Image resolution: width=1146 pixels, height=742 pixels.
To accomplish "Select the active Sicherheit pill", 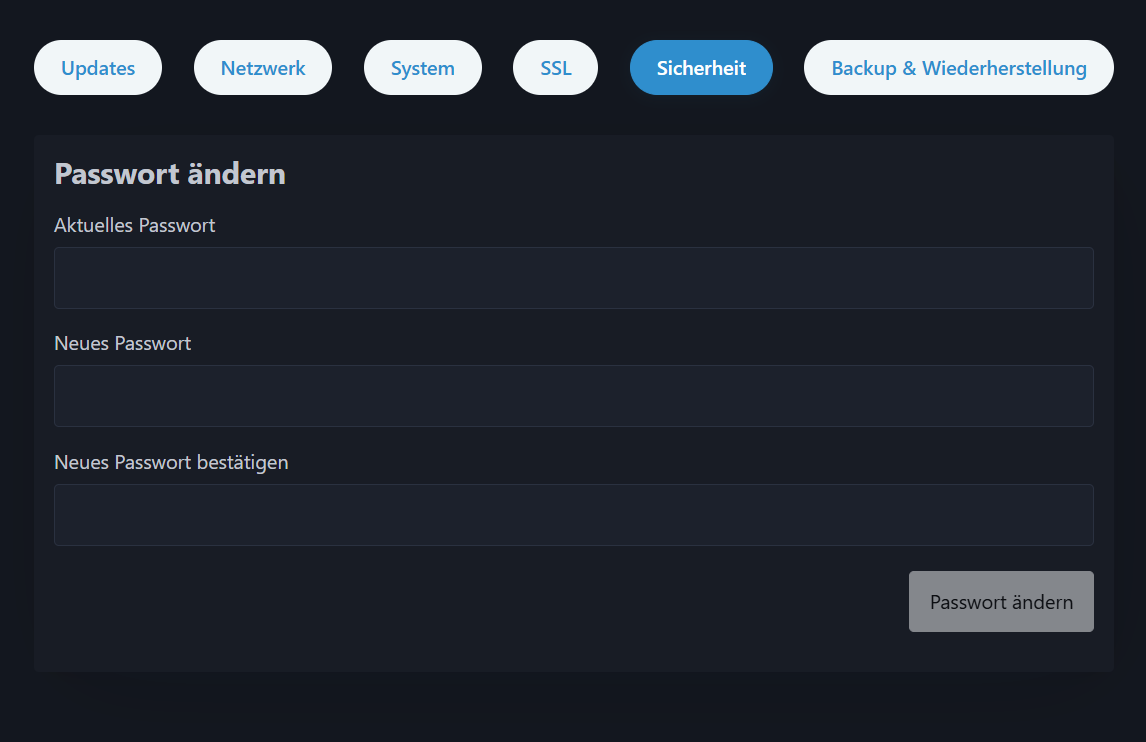I will click(701, 67).
